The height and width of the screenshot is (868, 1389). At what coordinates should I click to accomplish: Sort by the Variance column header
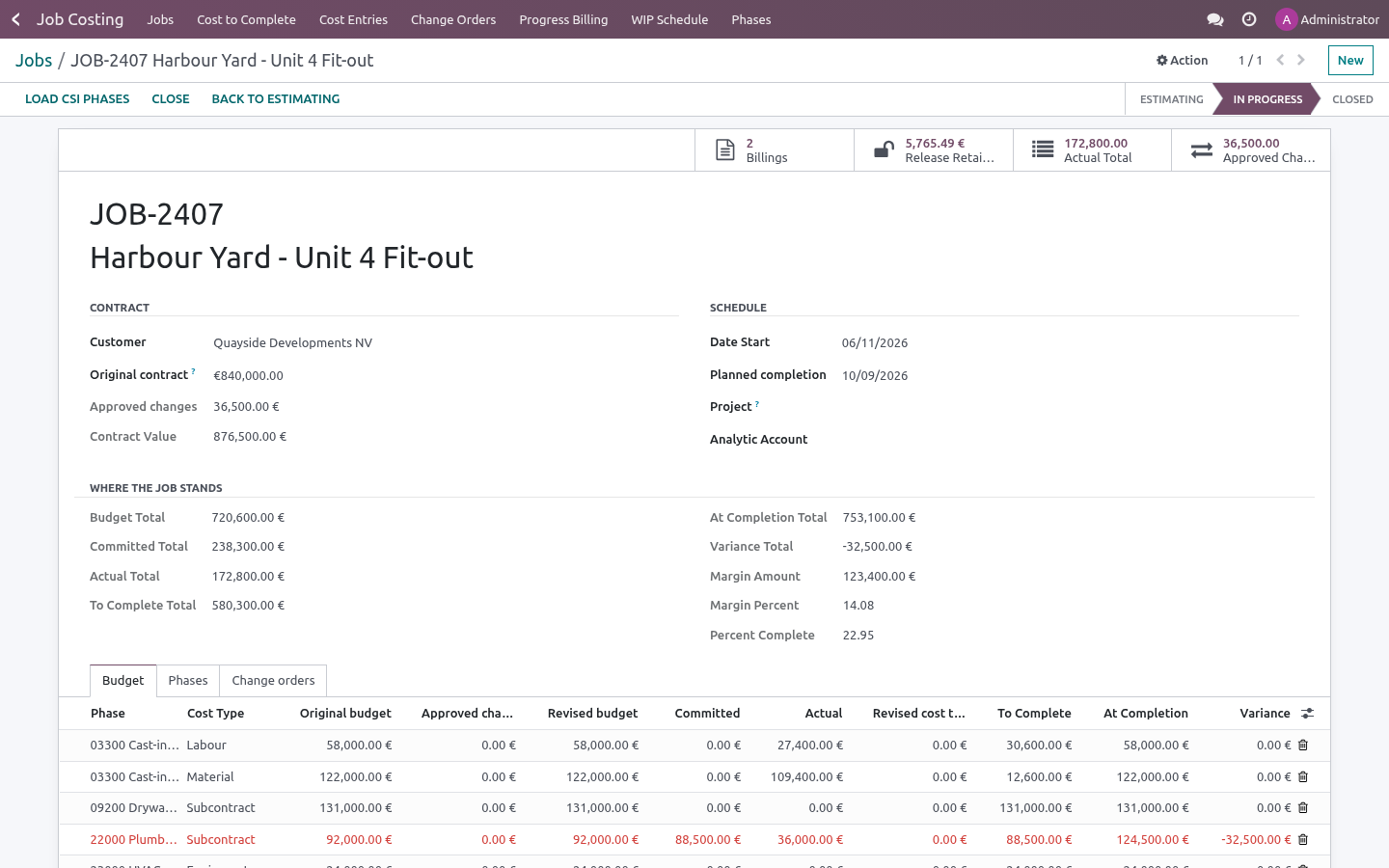tap(1265, 714)
